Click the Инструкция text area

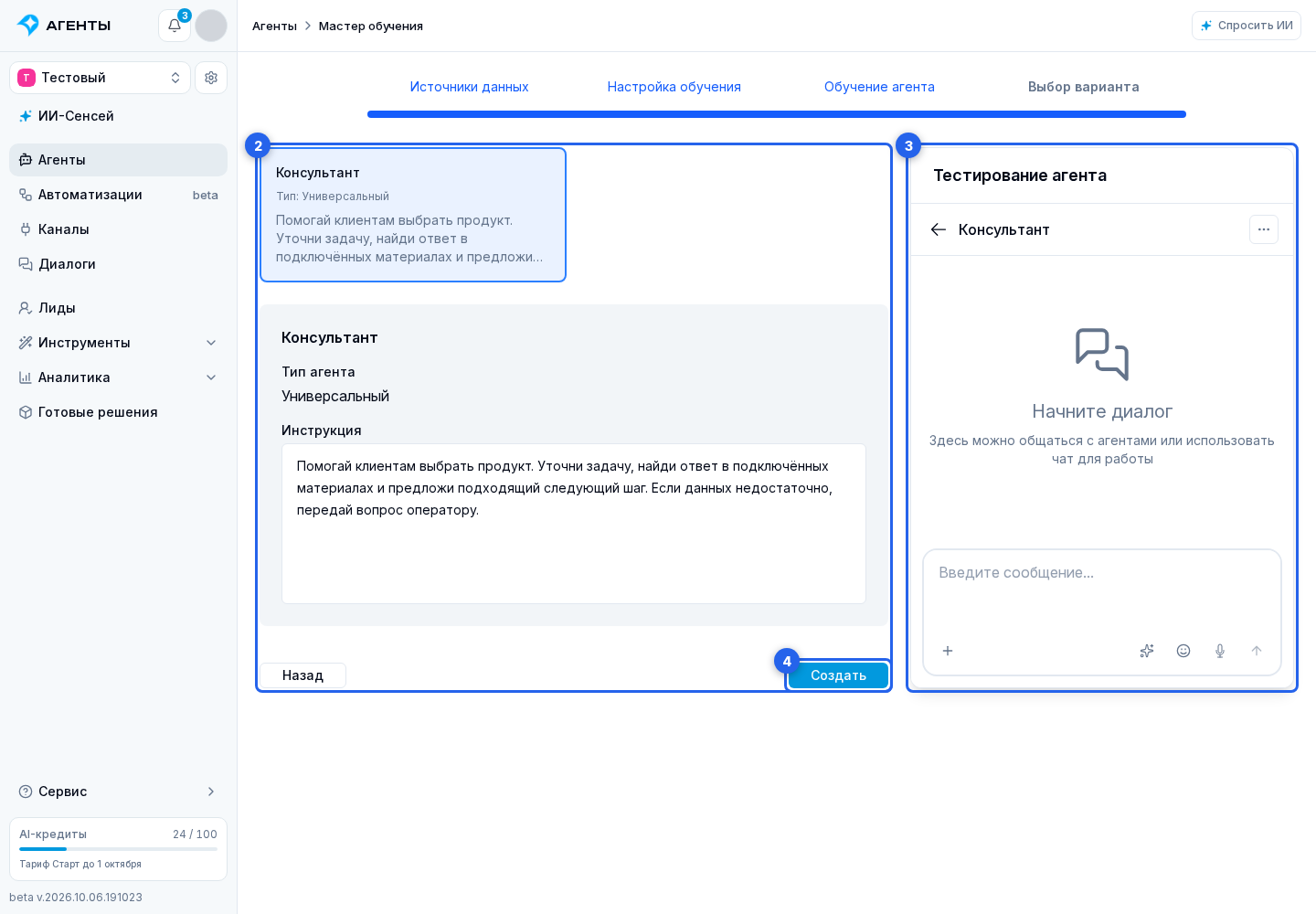pos(574,524)
